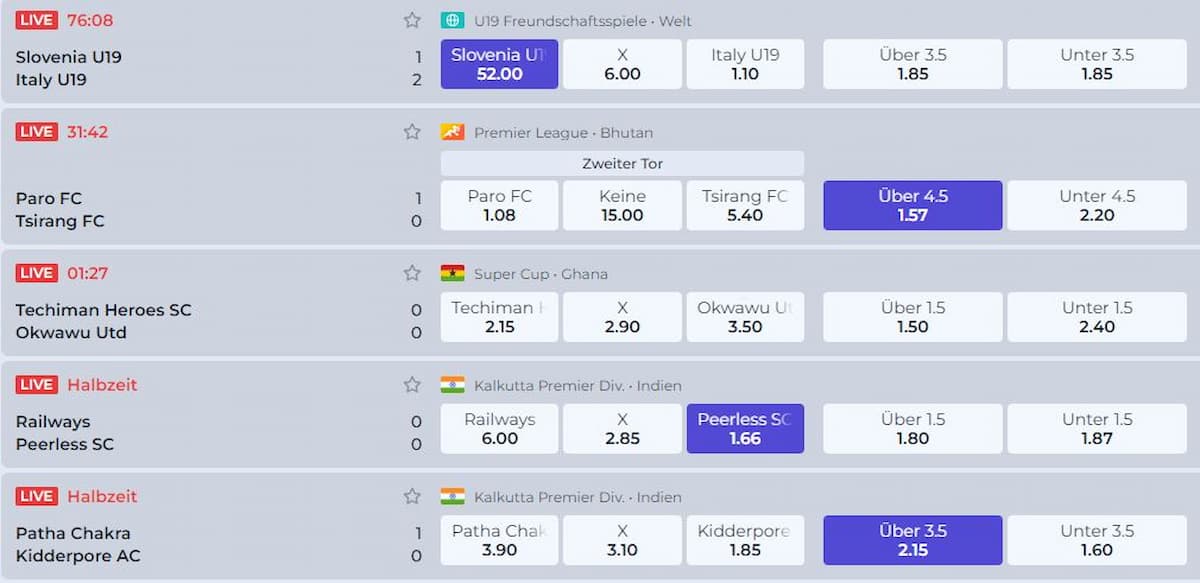The image size is (1200, 583).
Task: Add Techiman Heroes match to favorites
Action: pyautogui.click(x=412, y=273)
